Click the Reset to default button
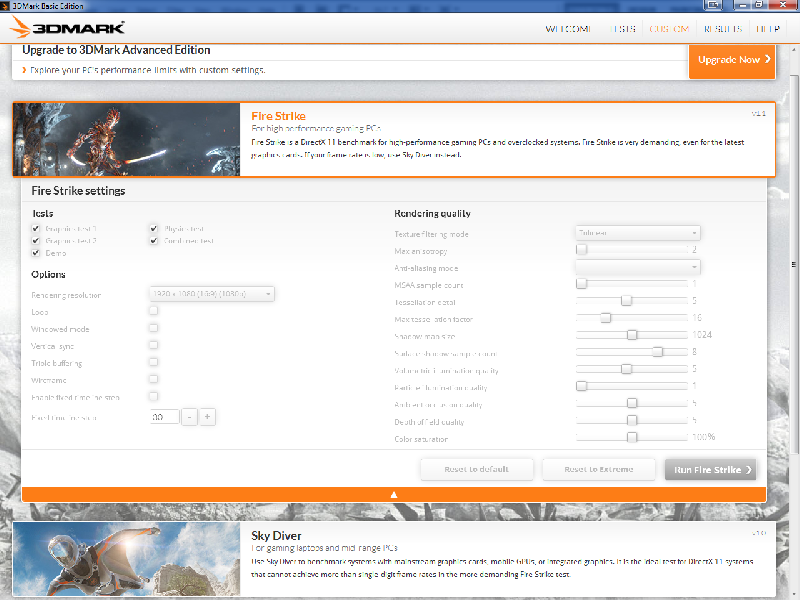Screen dimensions: 800x600 [477, 469]
